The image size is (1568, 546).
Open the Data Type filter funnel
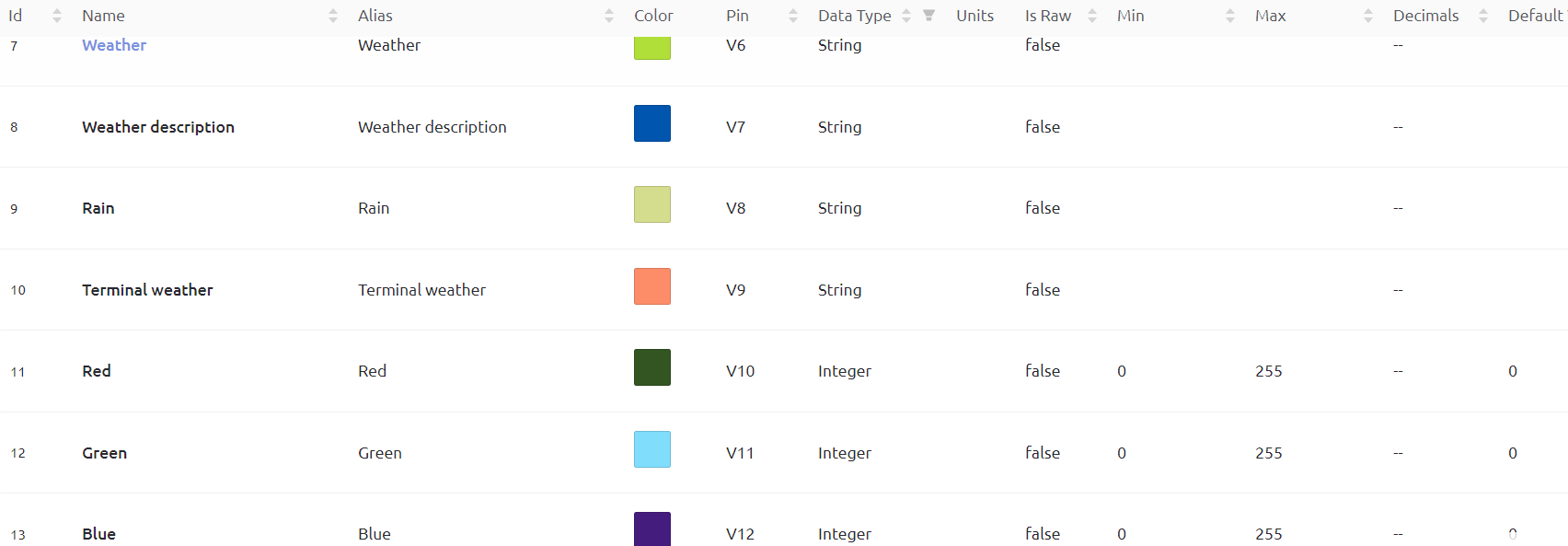(928, 16)
